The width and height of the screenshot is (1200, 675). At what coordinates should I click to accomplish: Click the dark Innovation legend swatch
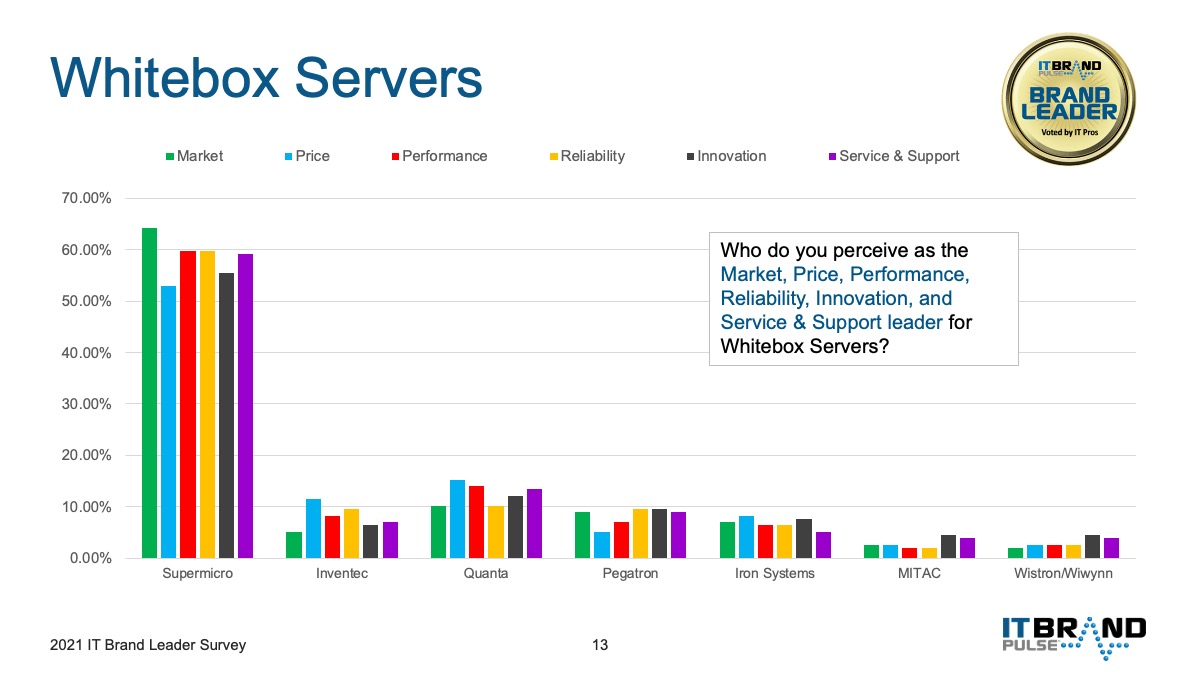click(690, 157)
